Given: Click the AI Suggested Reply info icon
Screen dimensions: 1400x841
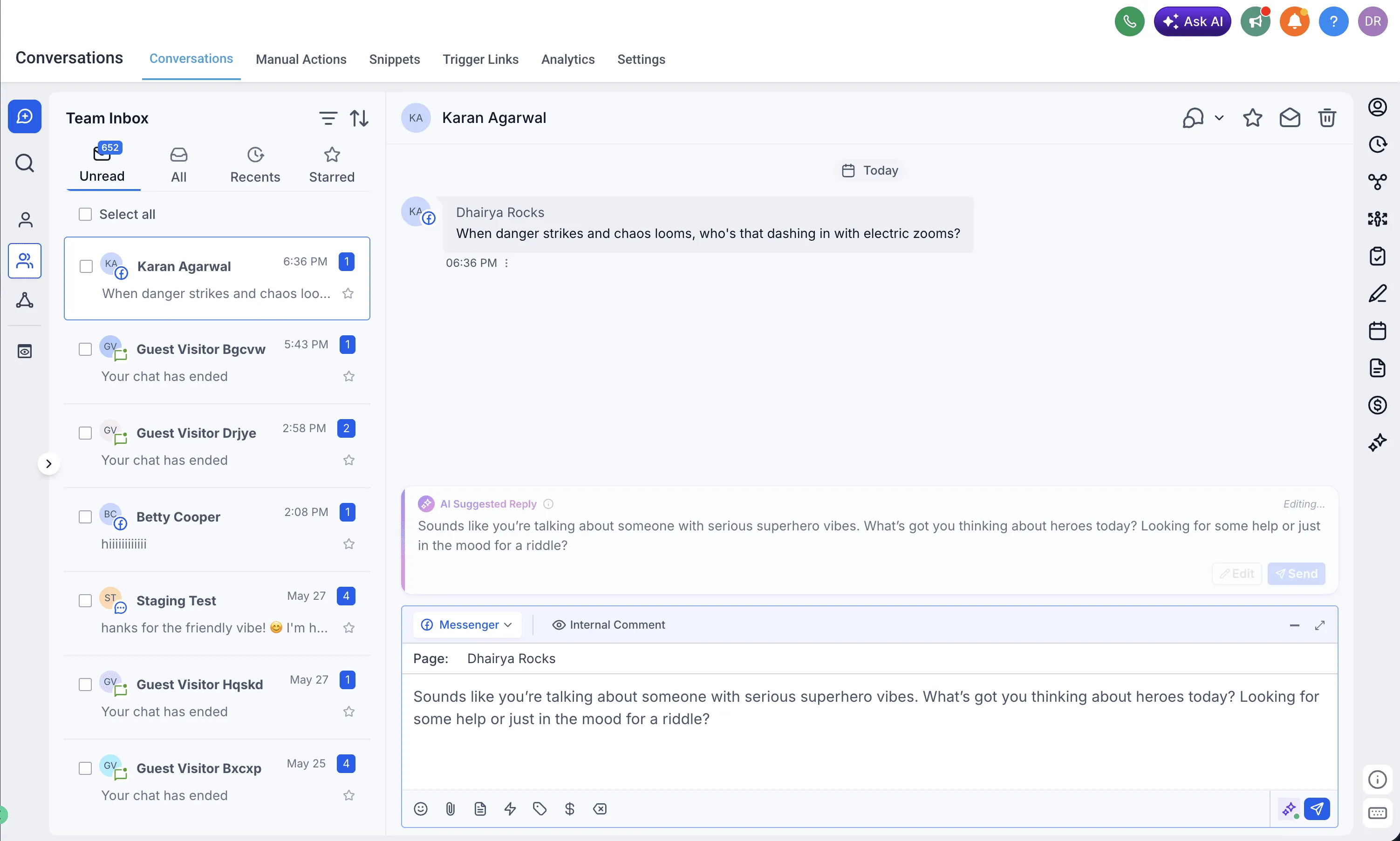Looking at the screenshot, I should pos(549,504).
